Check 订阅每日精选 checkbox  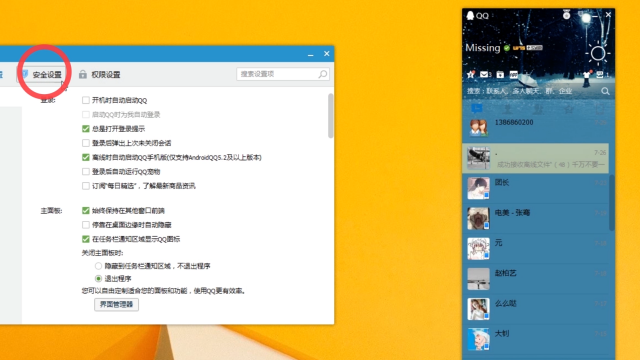pyautogui.click(x=86, y=186)
